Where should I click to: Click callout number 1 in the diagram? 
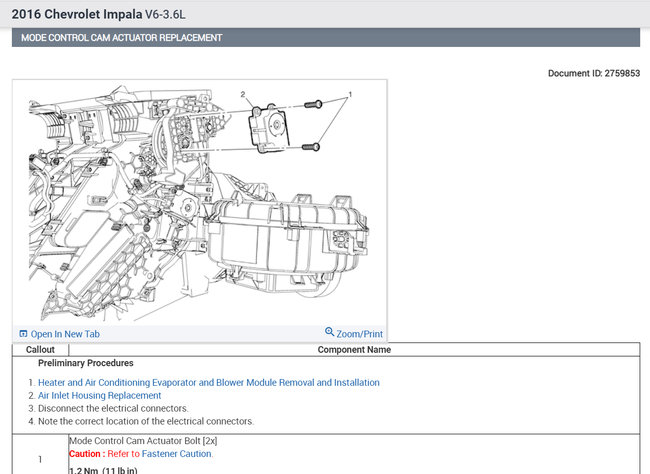(x=349, y=96)
